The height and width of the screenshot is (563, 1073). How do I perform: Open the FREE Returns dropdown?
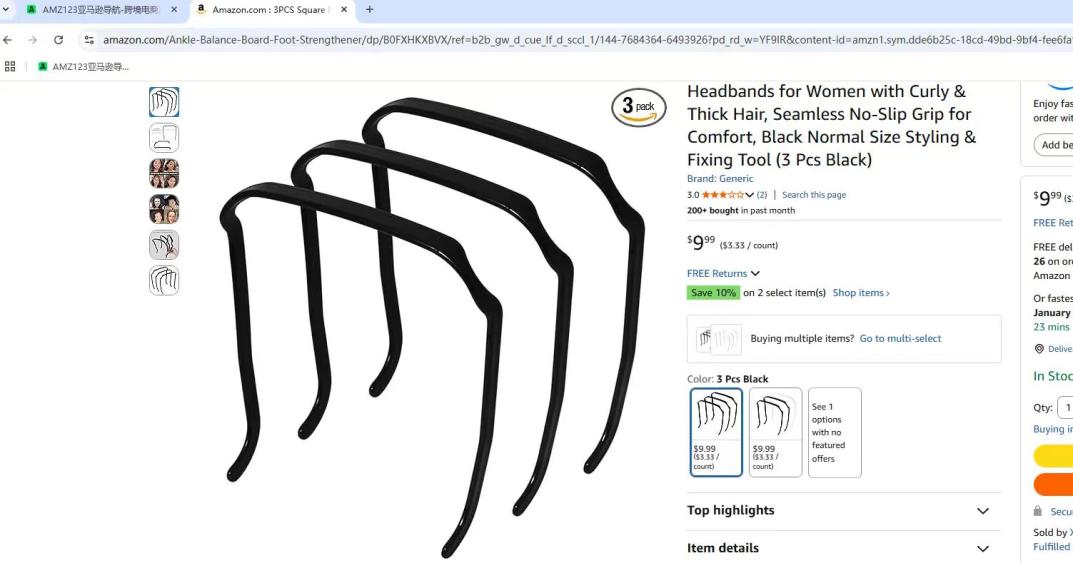click(723, 274)
